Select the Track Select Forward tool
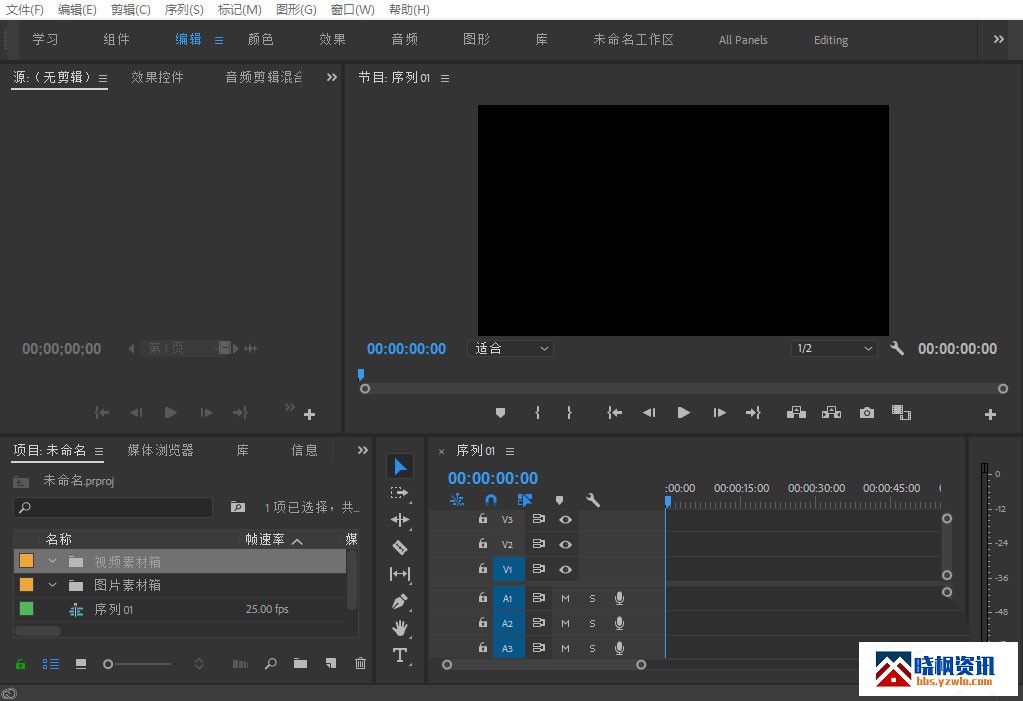 click(399, 493)
